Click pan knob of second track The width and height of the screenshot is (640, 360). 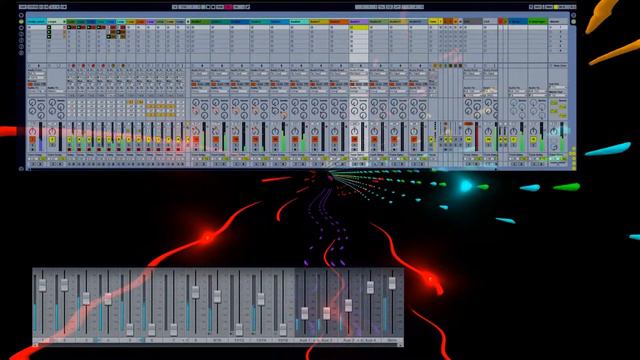52,131
